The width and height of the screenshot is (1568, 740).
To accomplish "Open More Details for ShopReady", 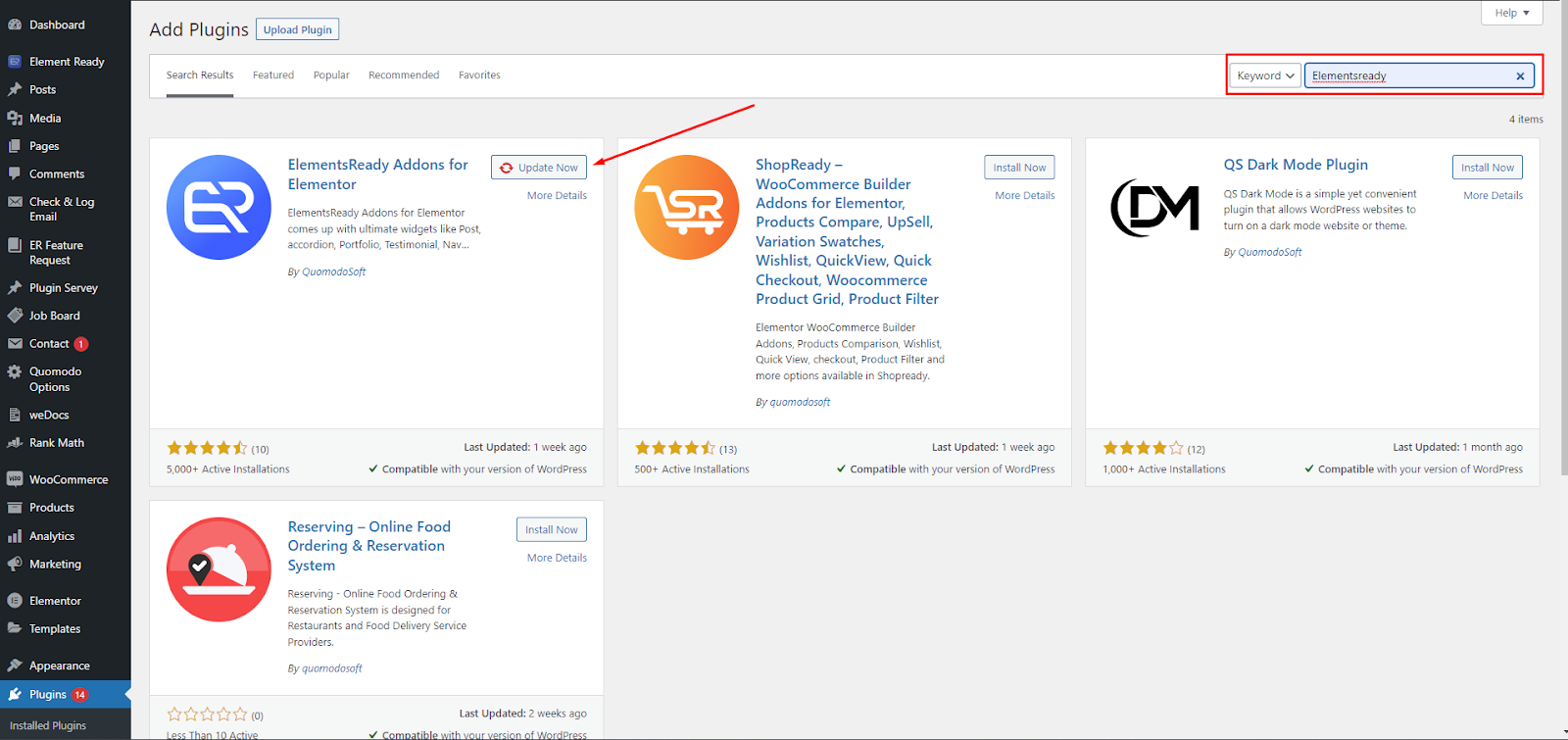I will click(1025, 195).
